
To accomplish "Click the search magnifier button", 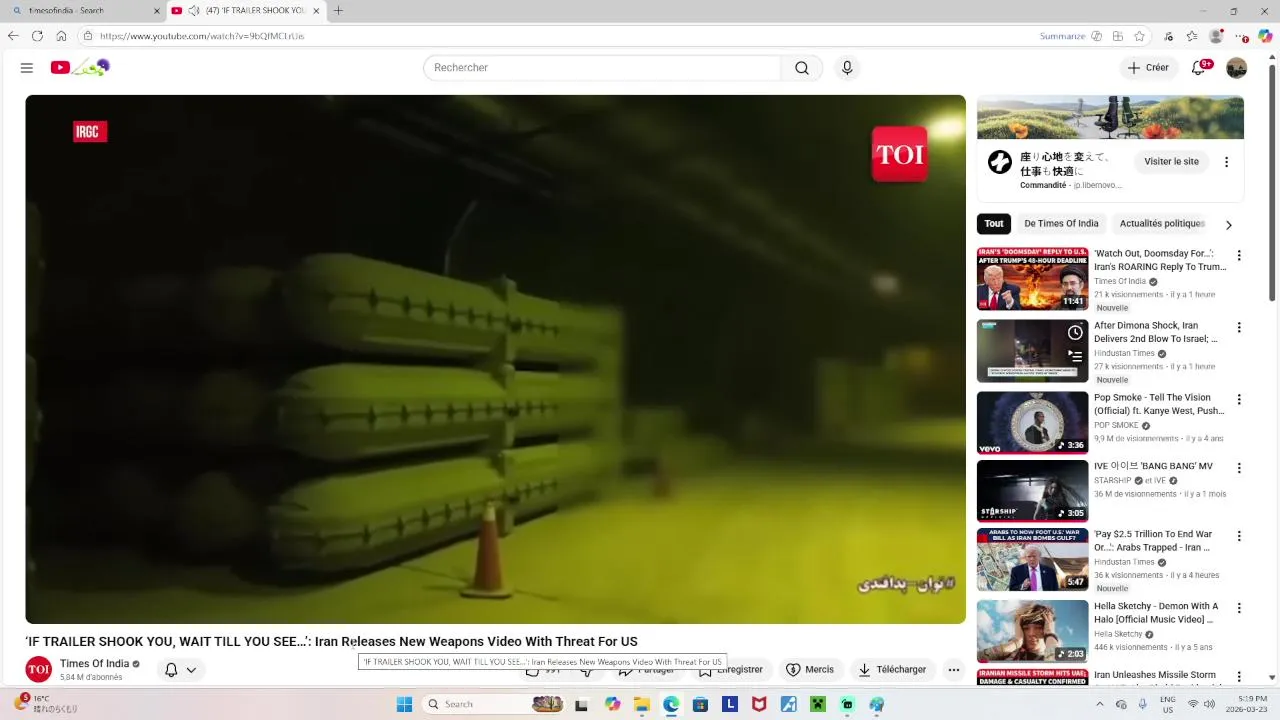I will click(x=802, y=68).
